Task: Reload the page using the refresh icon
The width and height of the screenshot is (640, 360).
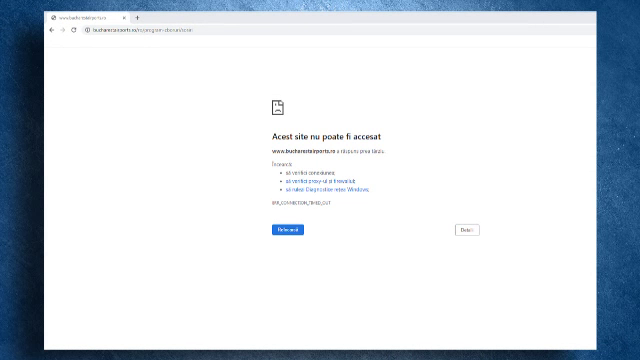Action: (x=74, y=30)
